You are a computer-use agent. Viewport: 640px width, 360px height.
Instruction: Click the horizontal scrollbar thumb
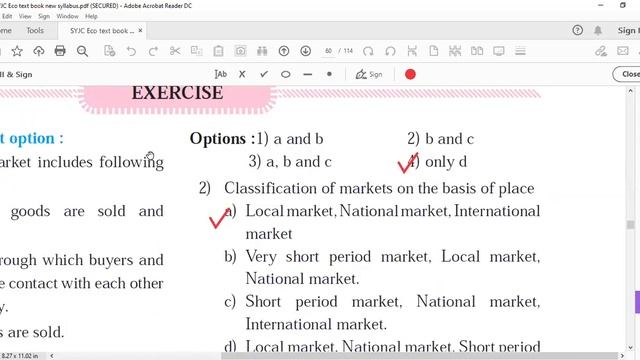click(x=420, y=356)
